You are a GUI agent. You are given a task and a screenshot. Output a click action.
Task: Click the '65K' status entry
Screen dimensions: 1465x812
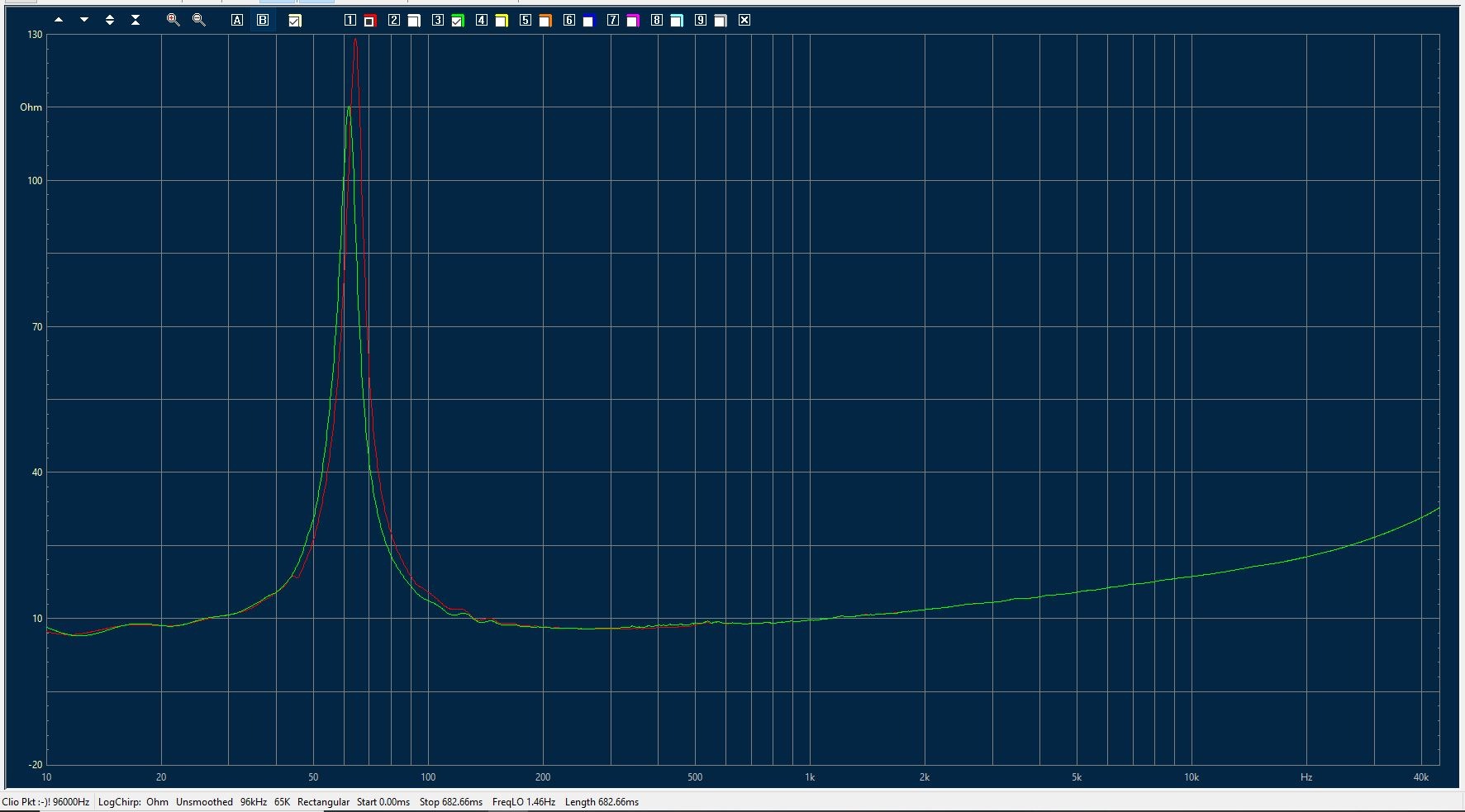coord(282,802)
